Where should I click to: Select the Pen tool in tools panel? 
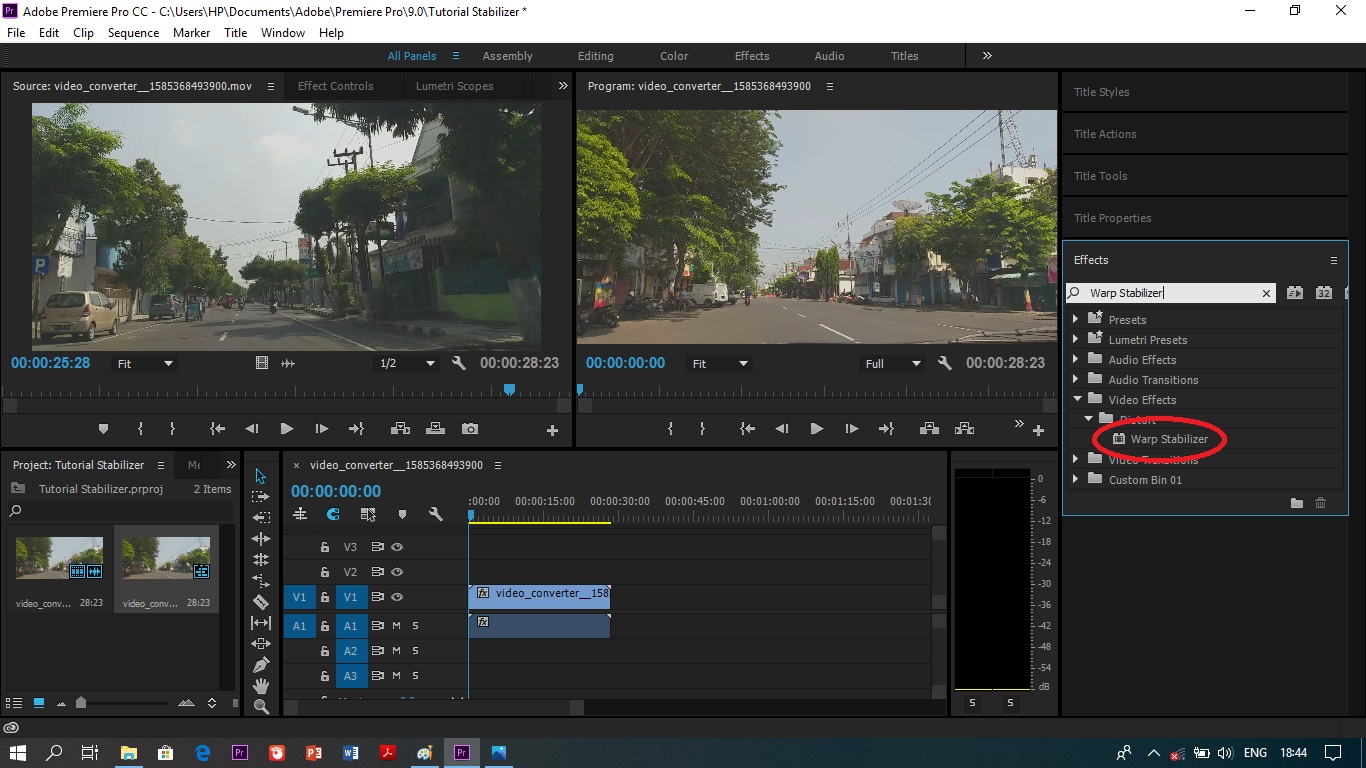261,665
